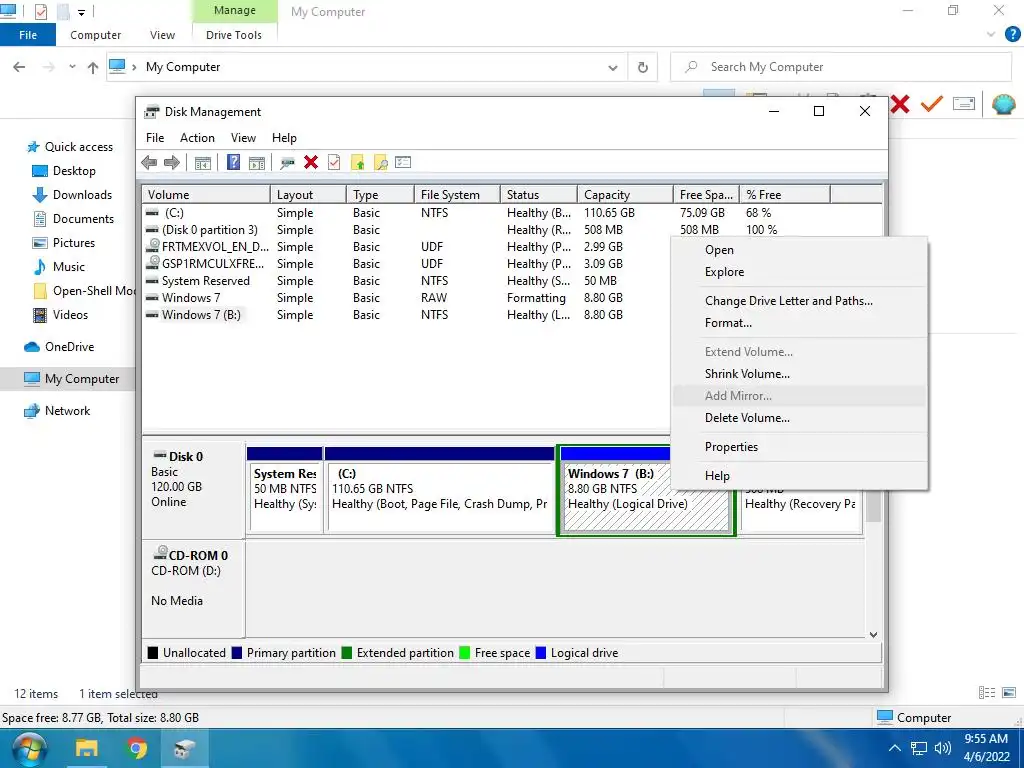
Task: Click the red X icon in Explorer toolbar
Action: point(900,104)
